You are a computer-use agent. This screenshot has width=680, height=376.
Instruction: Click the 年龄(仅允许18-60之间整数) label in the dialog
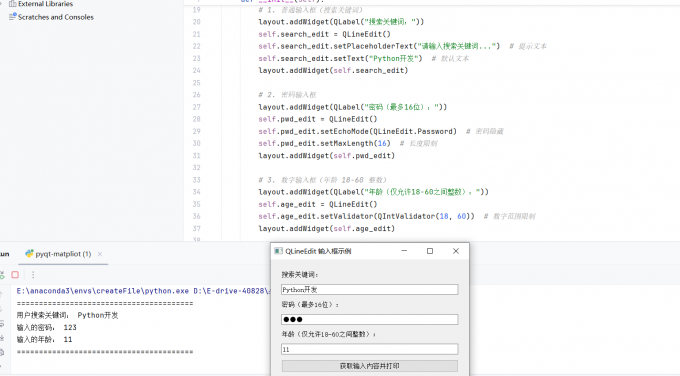(329, 334)
